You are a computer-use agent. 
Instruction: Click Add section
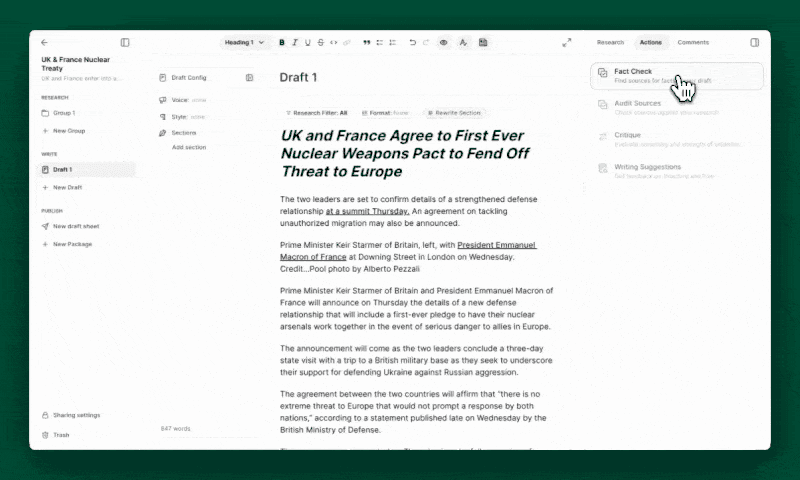pos(189,147)
